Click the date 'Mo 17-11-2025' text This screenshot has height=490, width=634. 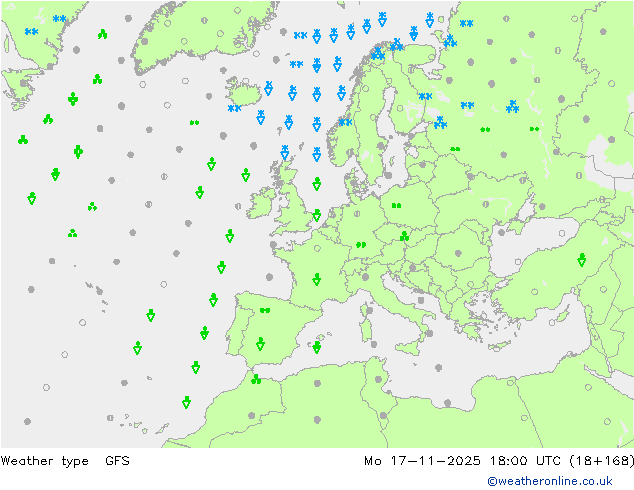422,460
